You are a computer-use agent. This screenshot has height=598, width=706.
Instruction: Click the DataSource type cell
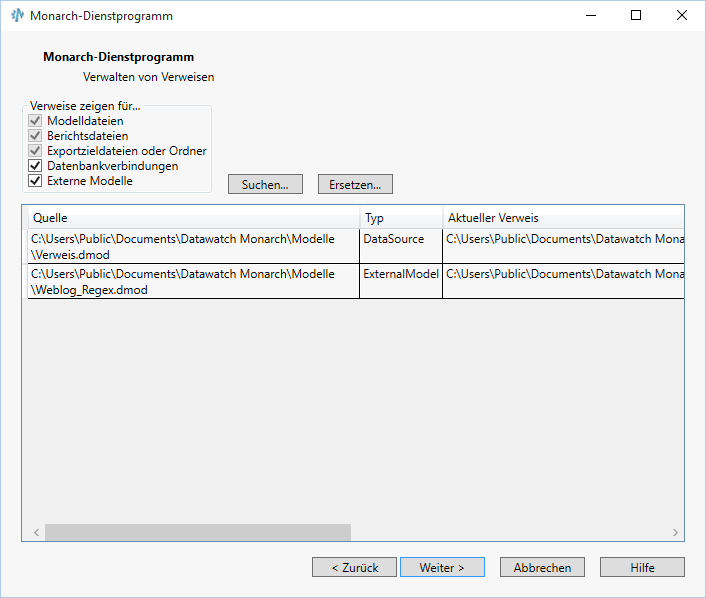(401, 240)
